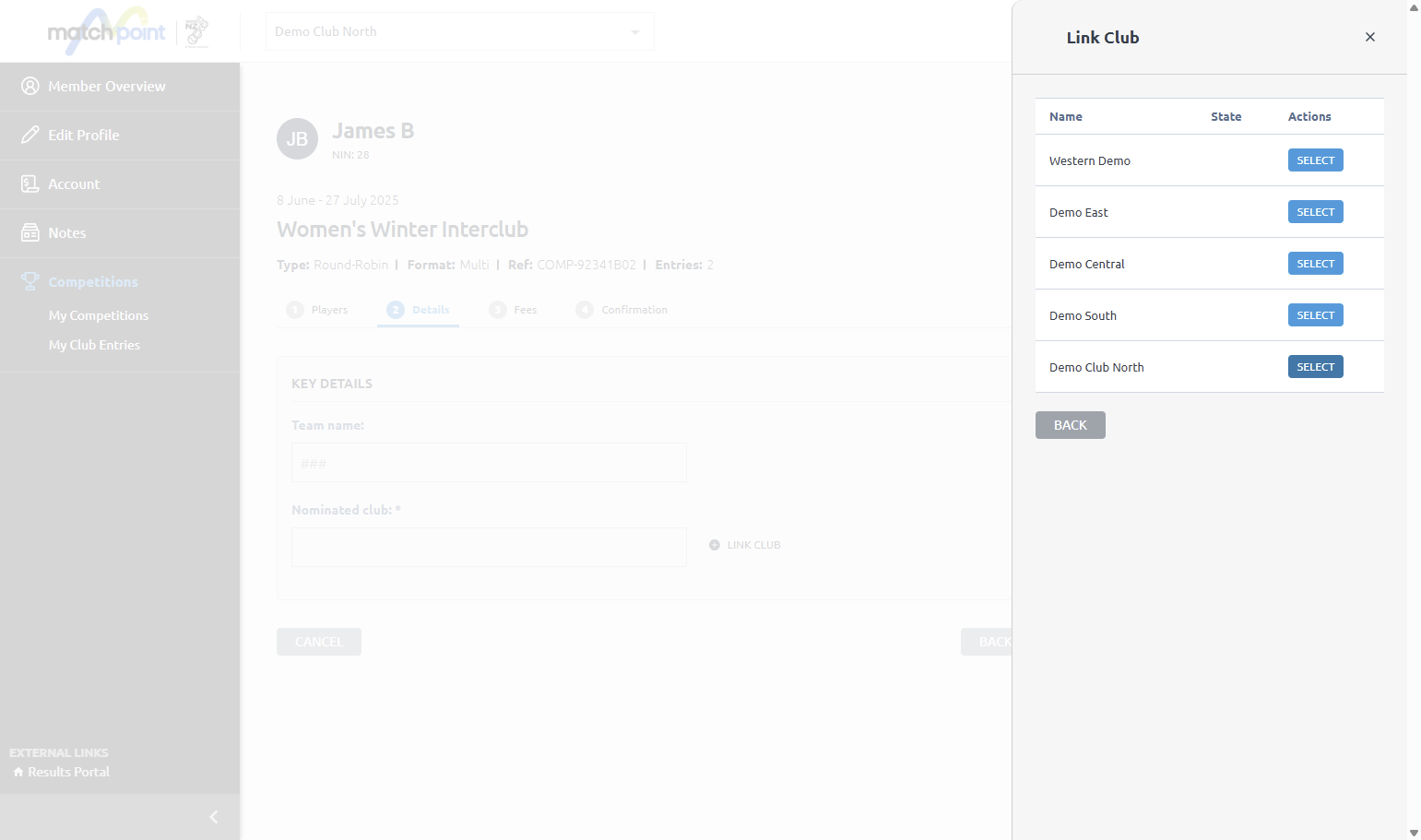Click the State column header

pos(1226,117)
